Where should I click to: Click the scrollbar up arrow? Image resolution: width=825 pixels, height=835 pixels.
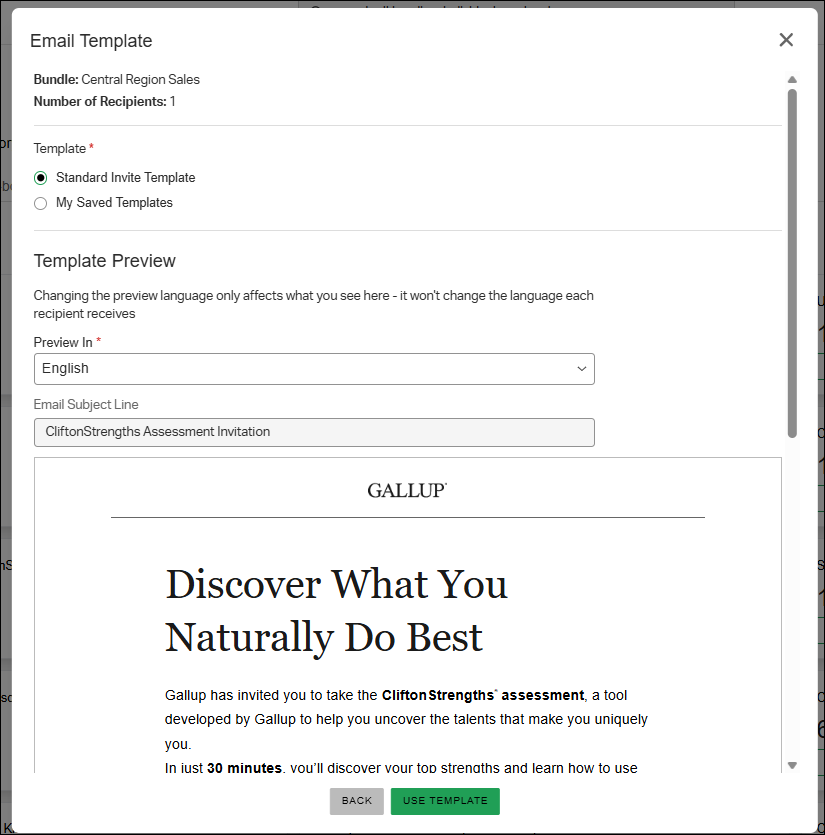792,80
